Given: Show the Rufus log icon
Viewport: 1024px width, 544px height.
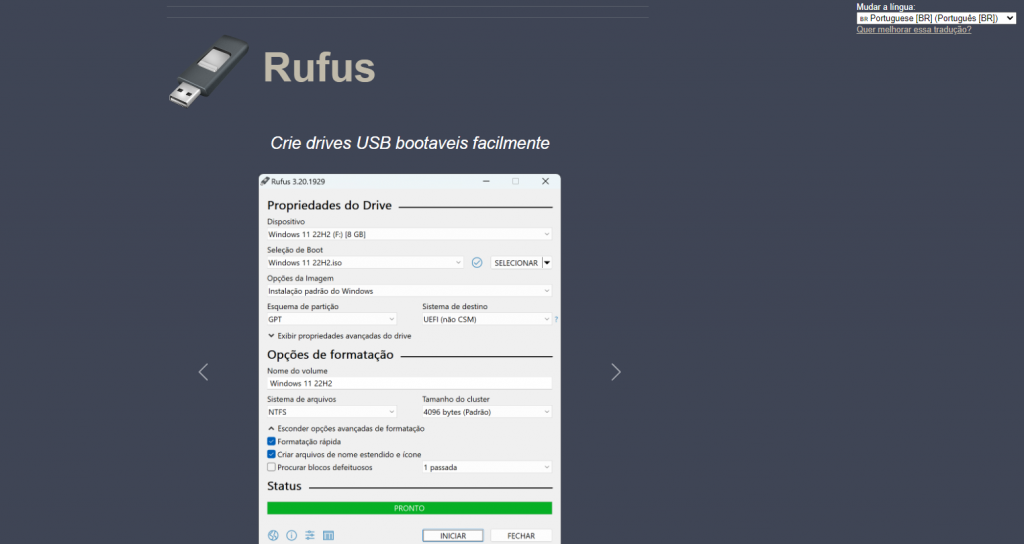Looking at the screenshot, I should (328, 536).
